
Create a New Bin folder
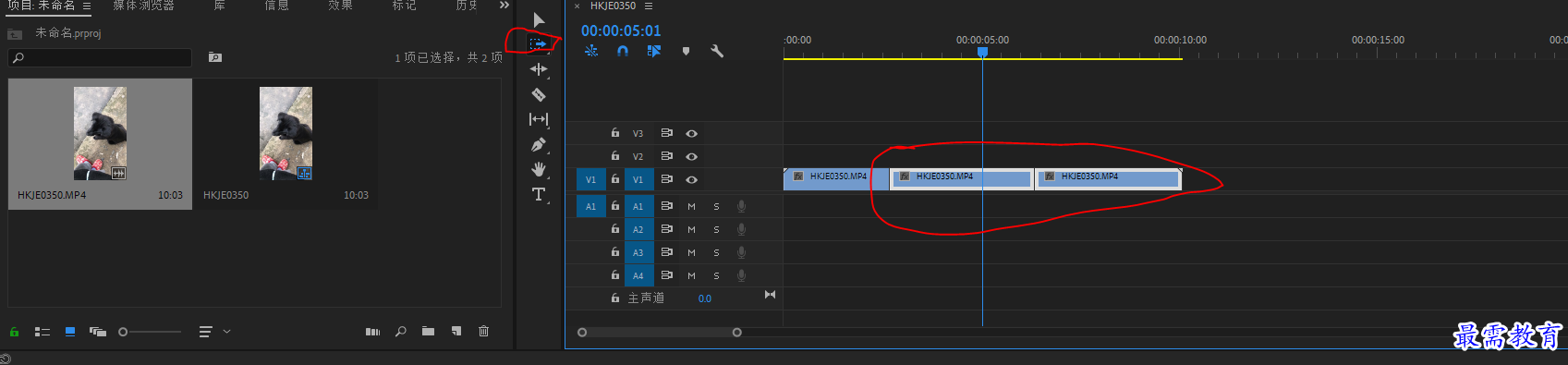pyautogui.click(x=428, y=331)
